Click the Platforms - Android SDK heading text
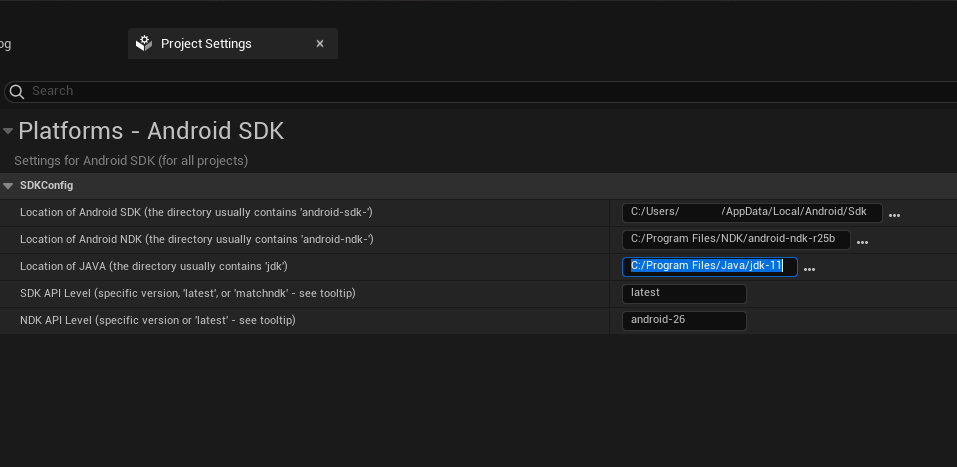957x467 pixels. [x=151, y=131]
